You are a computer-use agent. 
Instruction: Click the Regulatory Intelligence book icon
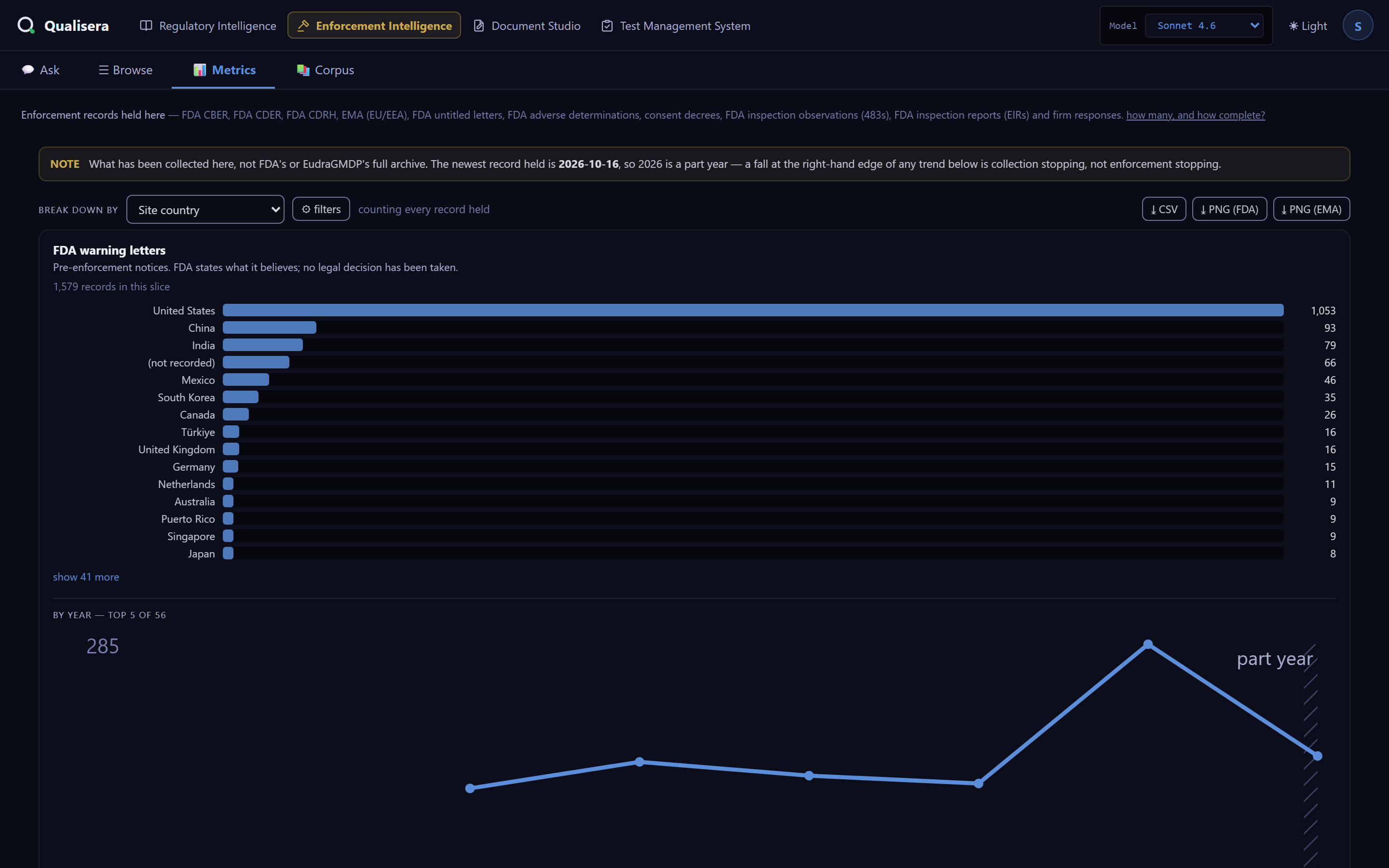point(146,26)
